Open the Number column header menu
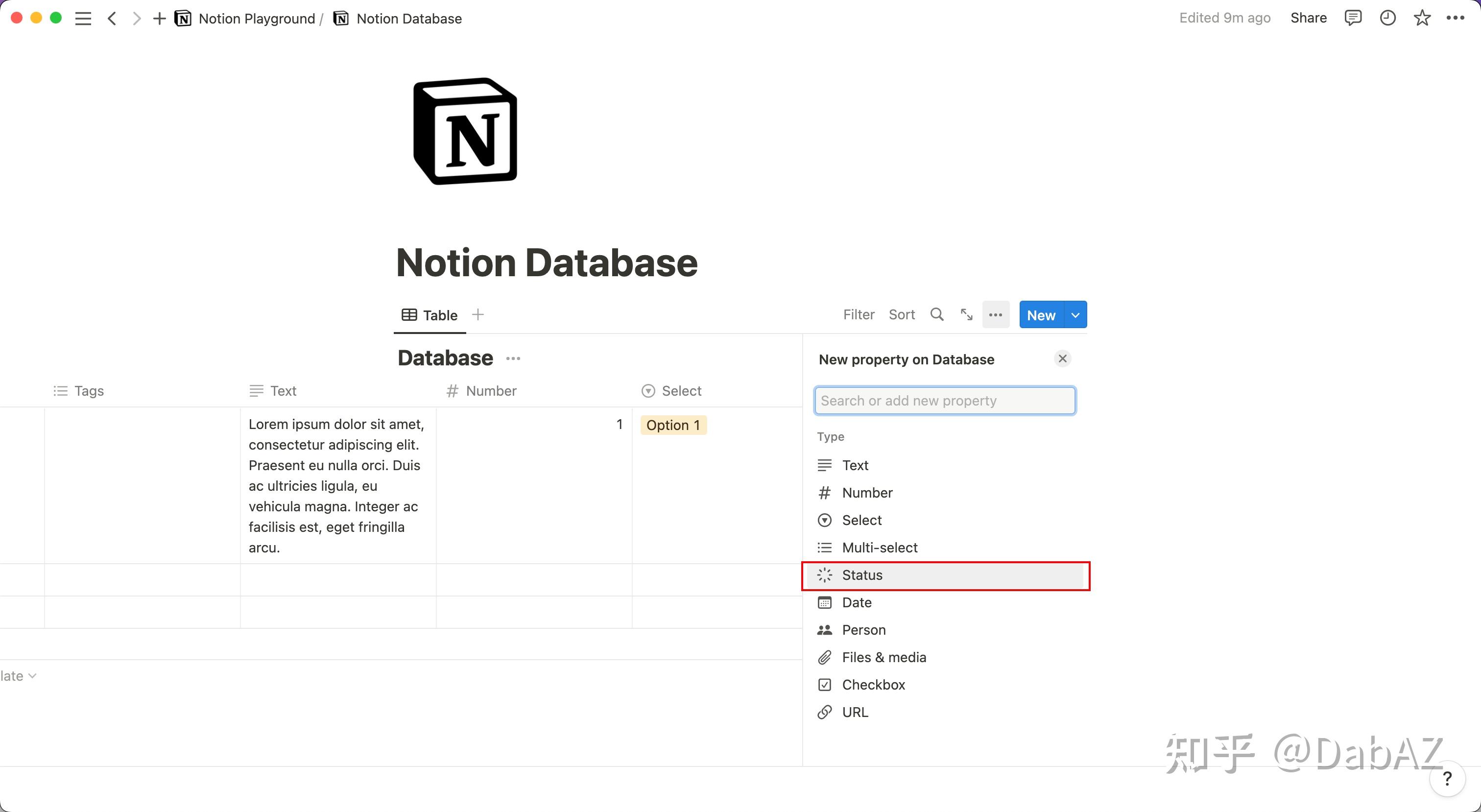Viewport: 1481px width, 812px height. tap(490, 390)
